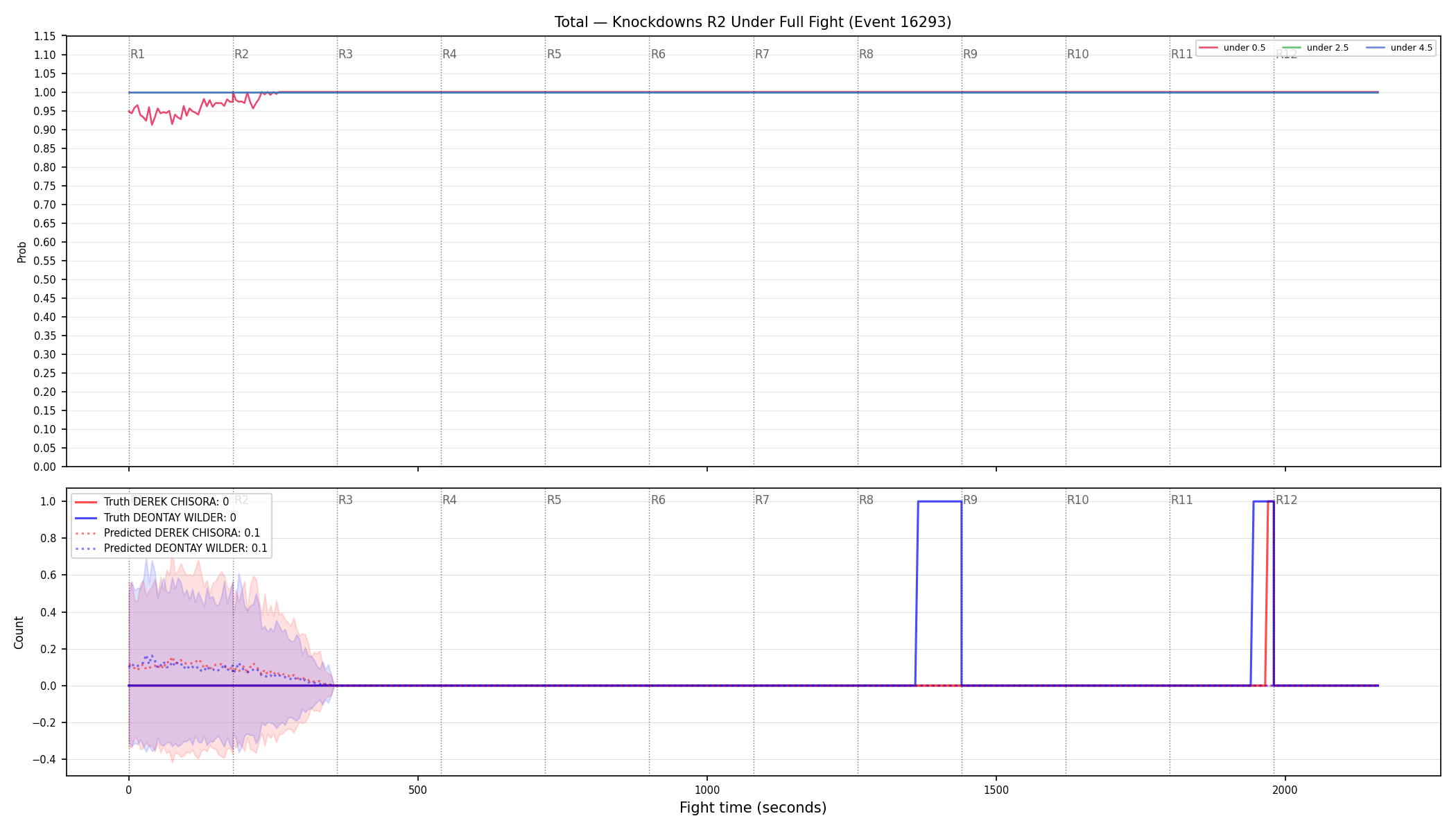The height and width of the screenshot is (832, 1456).
Task: Click the 0.50 tick on the Prob axis
Action: [x=45, y=279]
